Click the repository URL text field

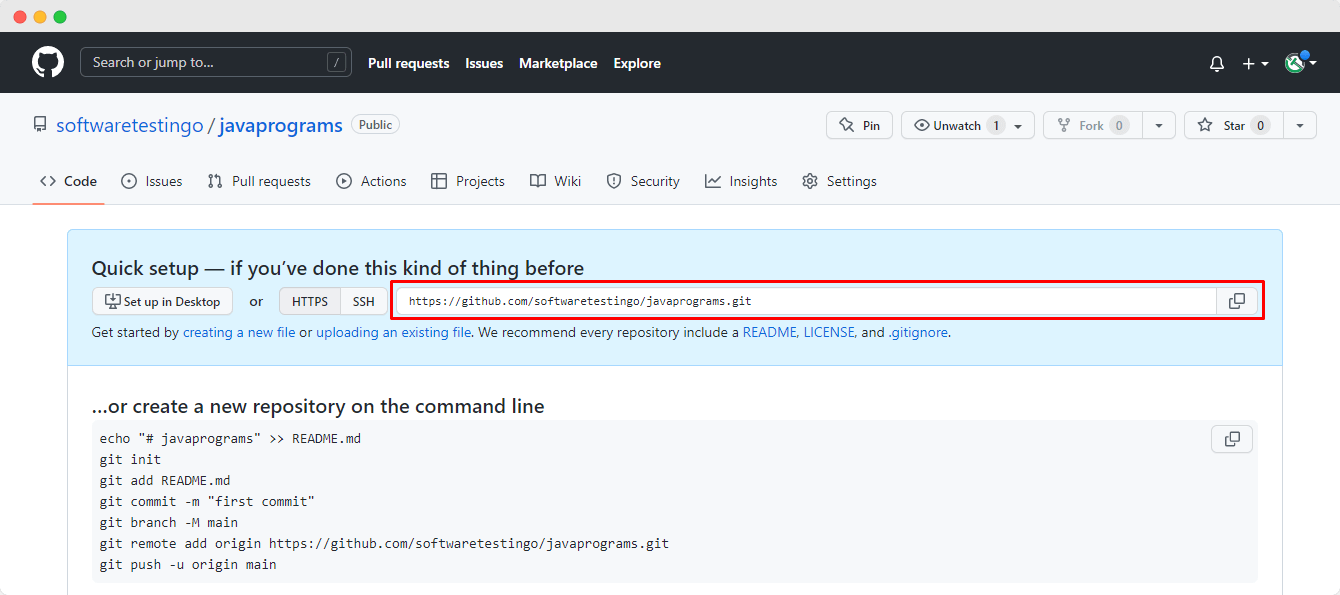click(806, 301)
